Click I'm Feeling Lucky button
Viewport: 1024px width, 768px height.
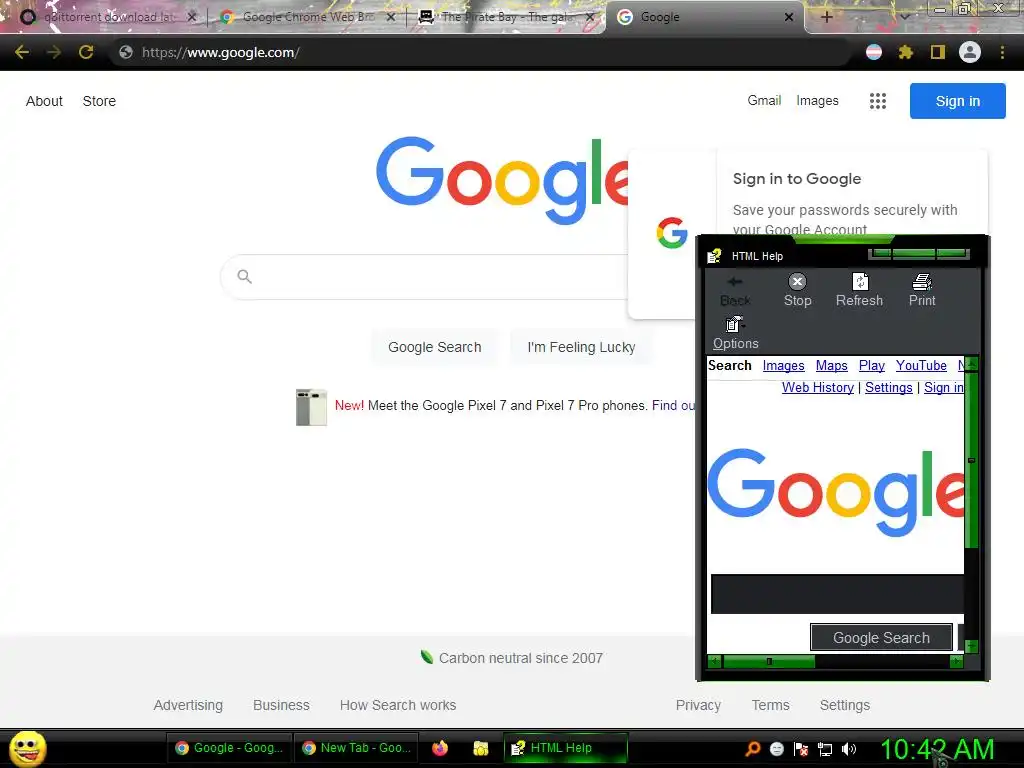tap(581, 347)
